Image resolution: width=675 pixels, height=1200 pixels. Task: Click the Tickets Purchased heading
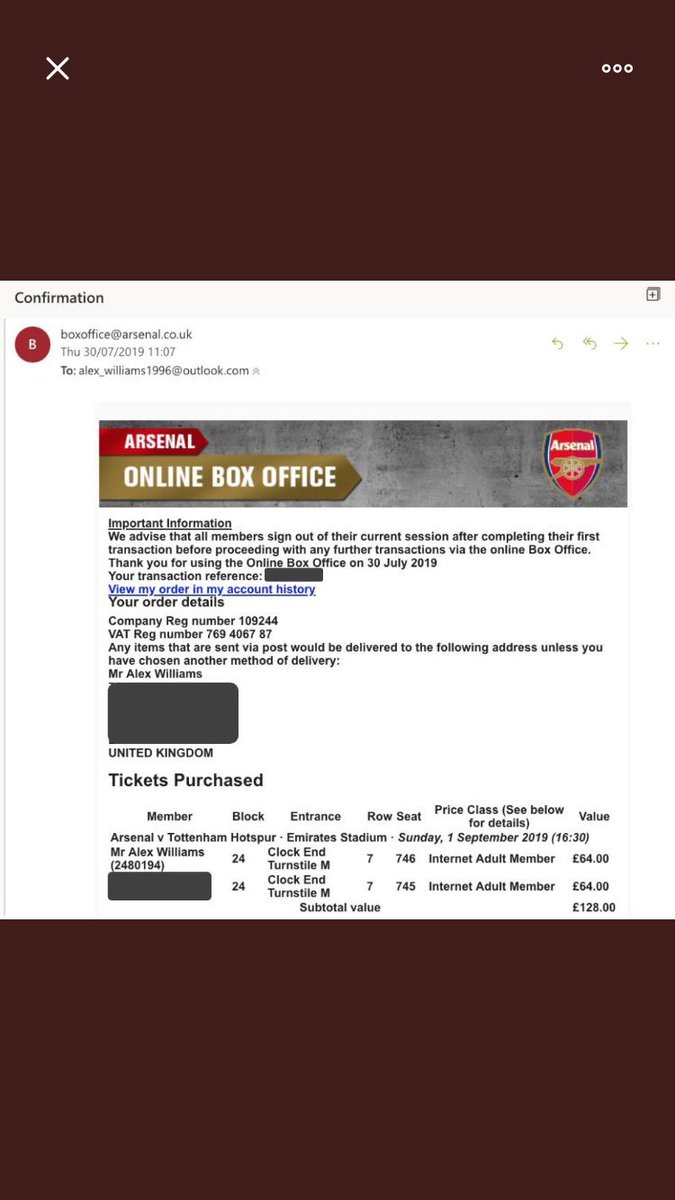pos(186,780)
